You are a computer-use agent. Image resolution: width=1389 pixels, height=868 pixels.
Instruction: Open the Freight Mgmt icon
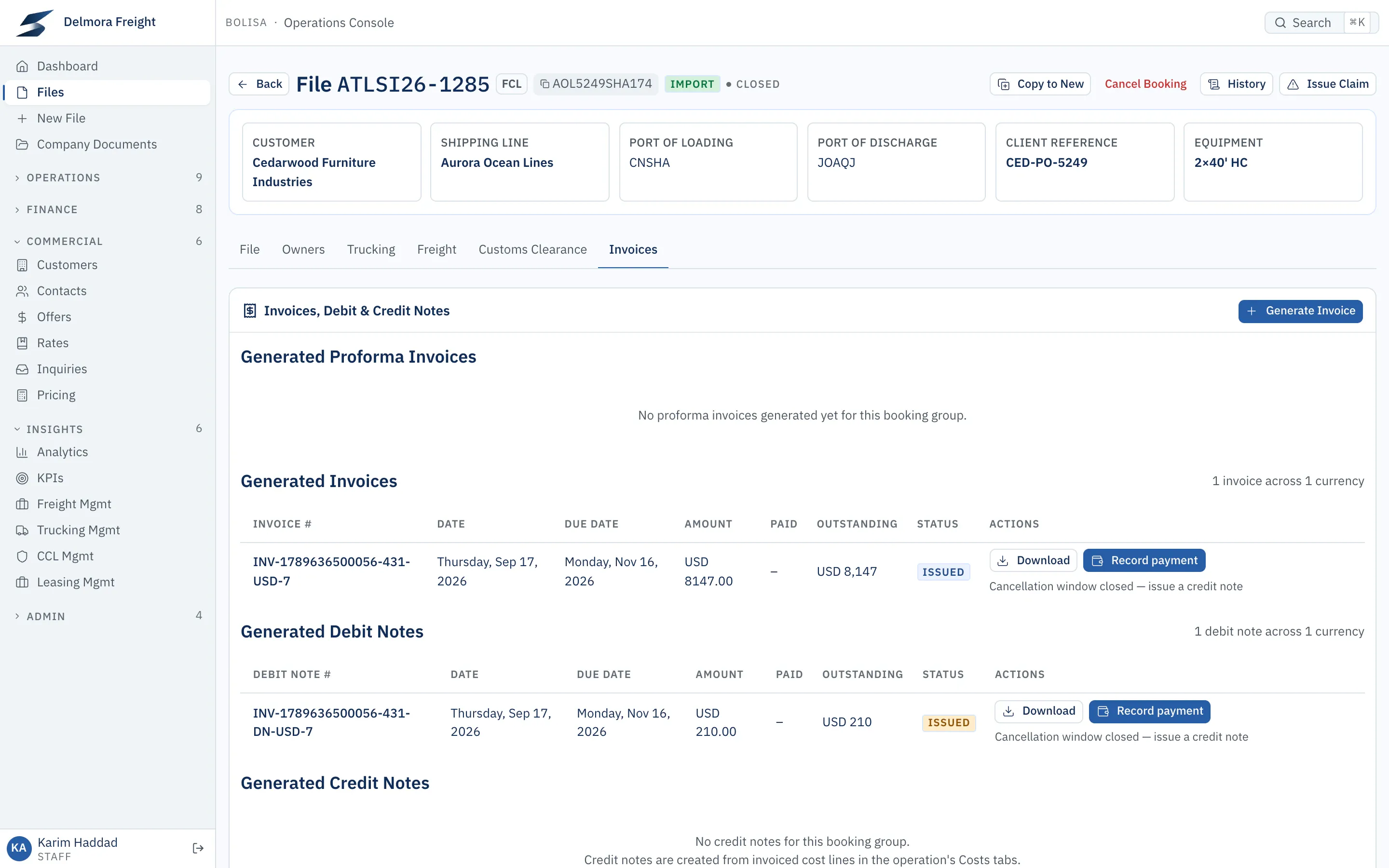coord(22,504)
